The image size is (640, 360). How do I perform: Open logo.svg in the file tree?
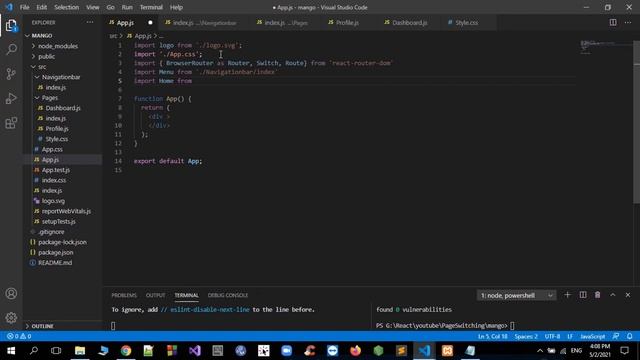(53, 201)
